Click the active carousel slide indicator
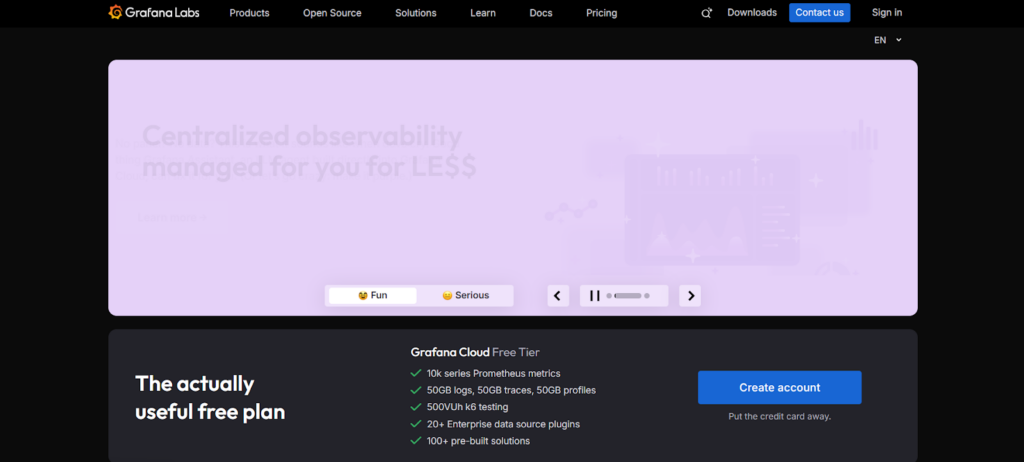Screen dimensions: 1024x462 point(627,296)
